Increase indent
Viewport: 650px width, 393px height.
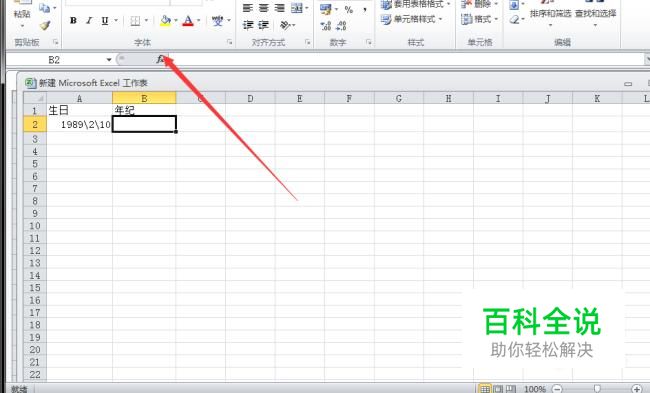point(264,25)
